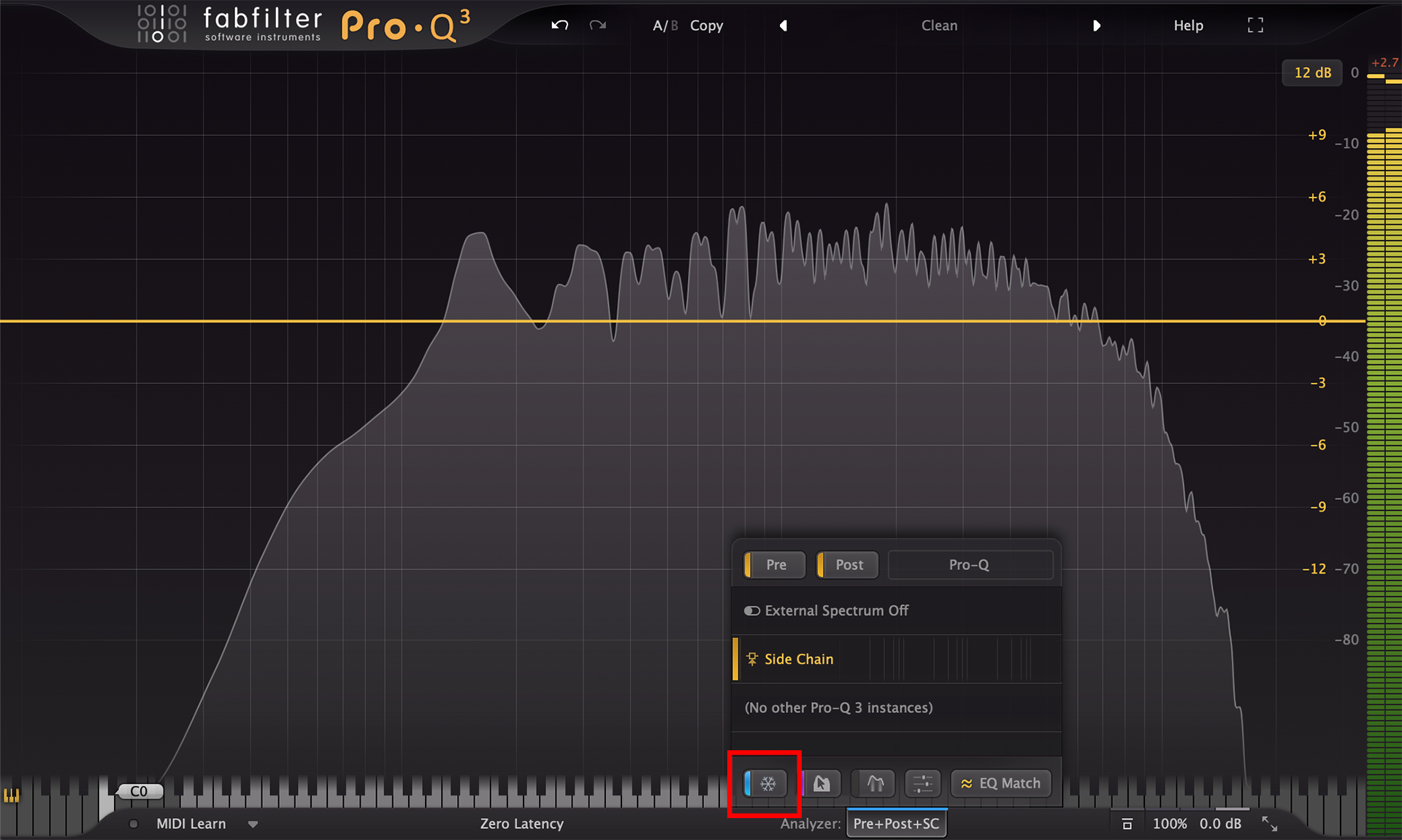The width and height of the screenshot is (1402, 840).
Task: Click (No other Pro-Q 3 instances) entry
Action: pyautogui.click(x=897, y=708)
